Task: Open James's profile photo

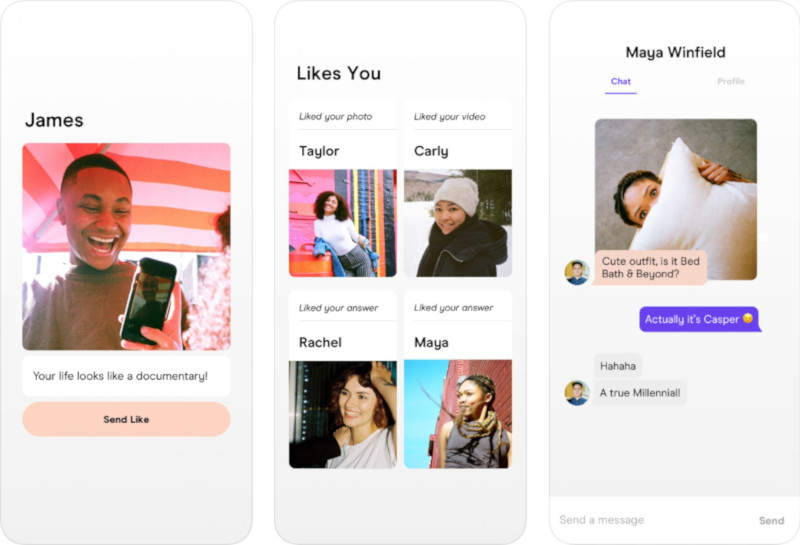Action: [126, 246]
